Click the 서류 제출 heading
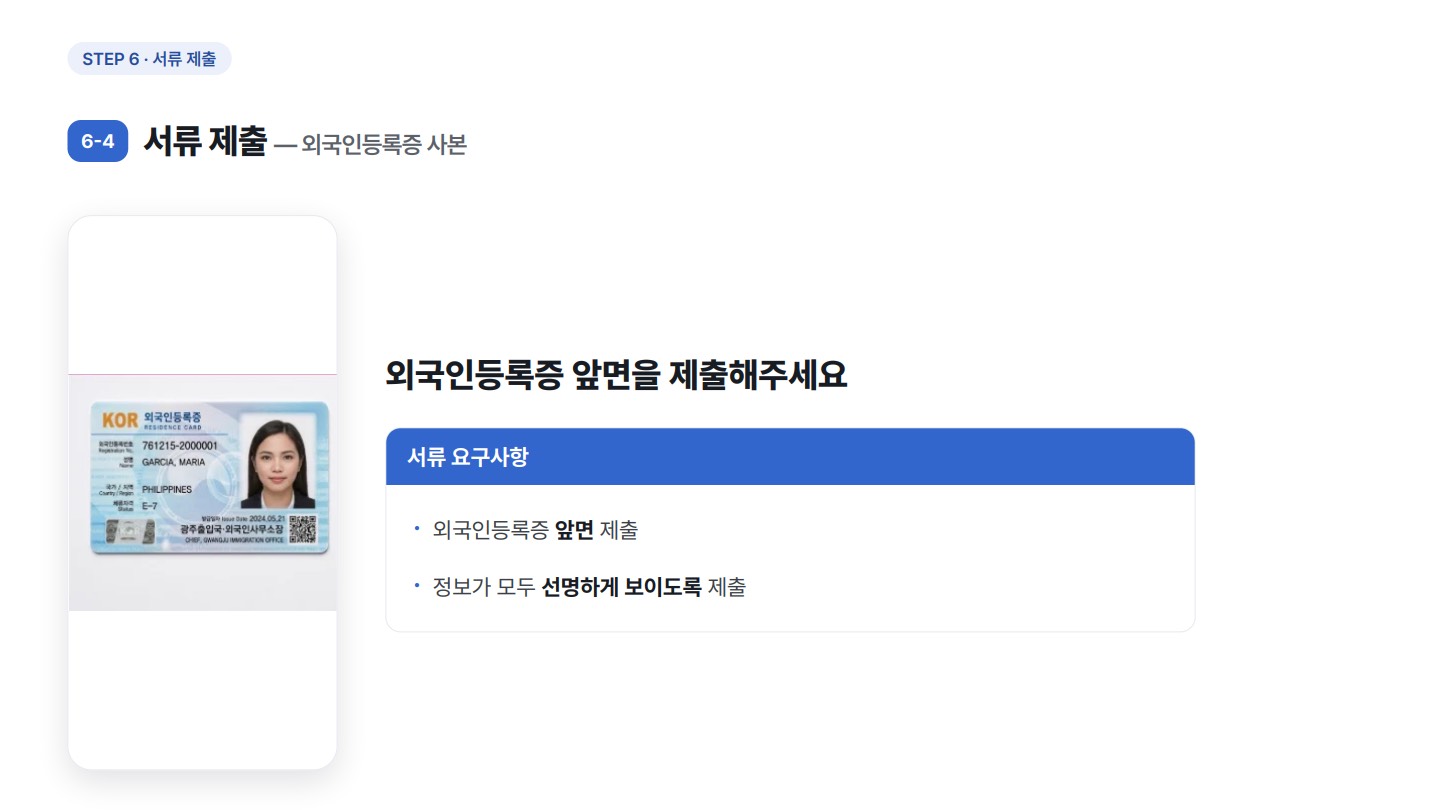Screen dimensions: 1440x810 205,141
